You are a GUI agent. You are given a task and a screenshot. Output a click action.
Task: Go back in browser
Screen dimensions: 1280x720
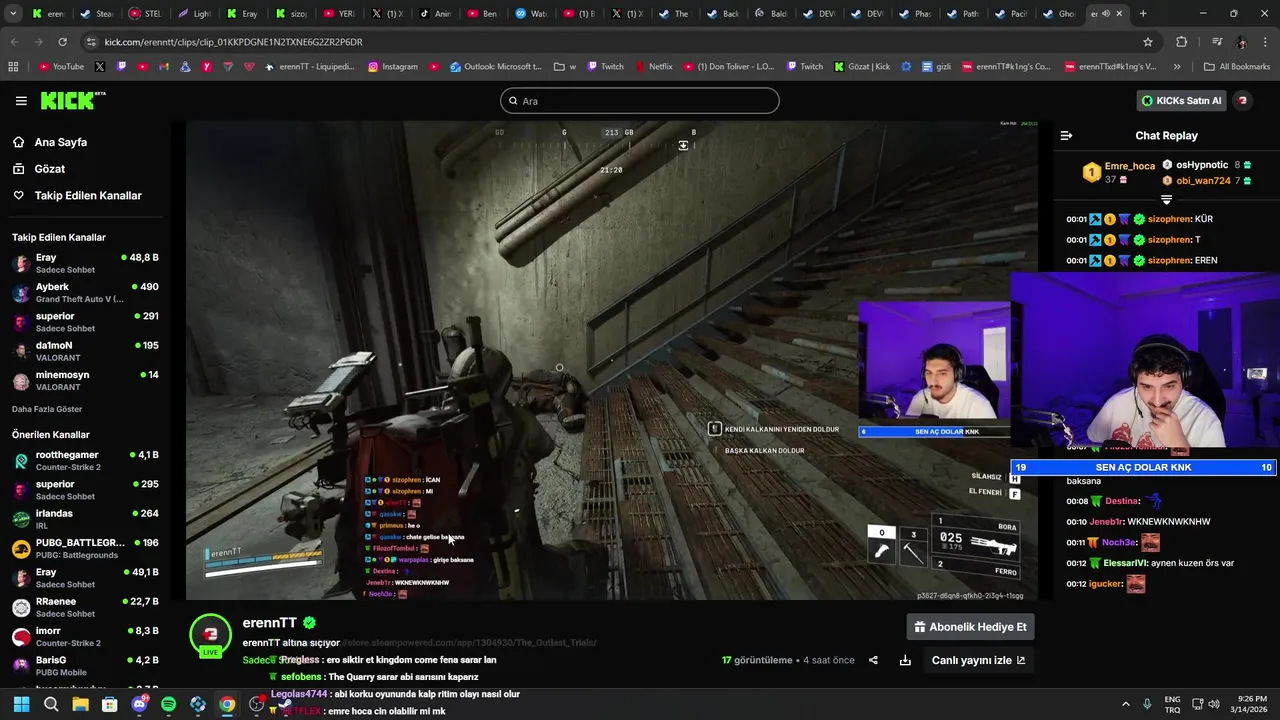[14, 42]
